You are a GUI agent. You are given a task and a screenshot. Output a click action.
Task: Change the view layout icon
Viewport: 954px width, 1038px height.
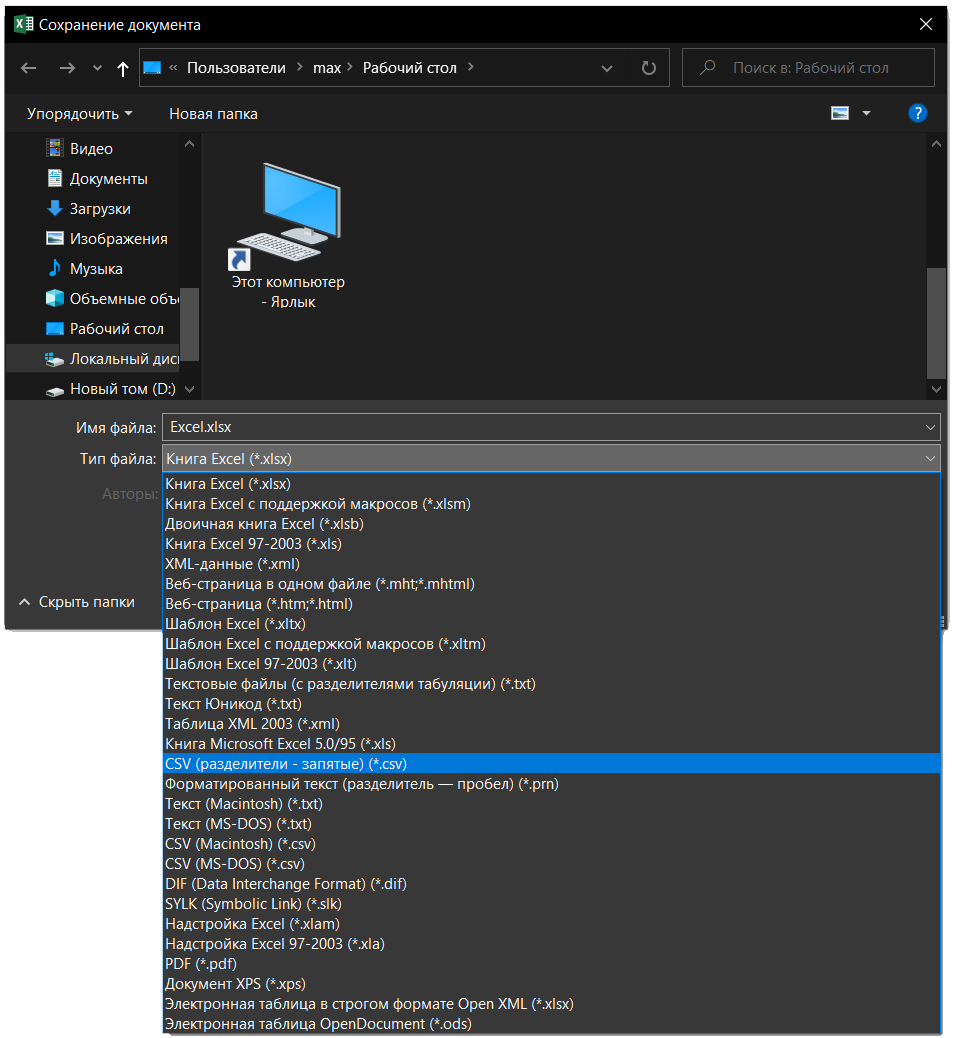[840, 113]
